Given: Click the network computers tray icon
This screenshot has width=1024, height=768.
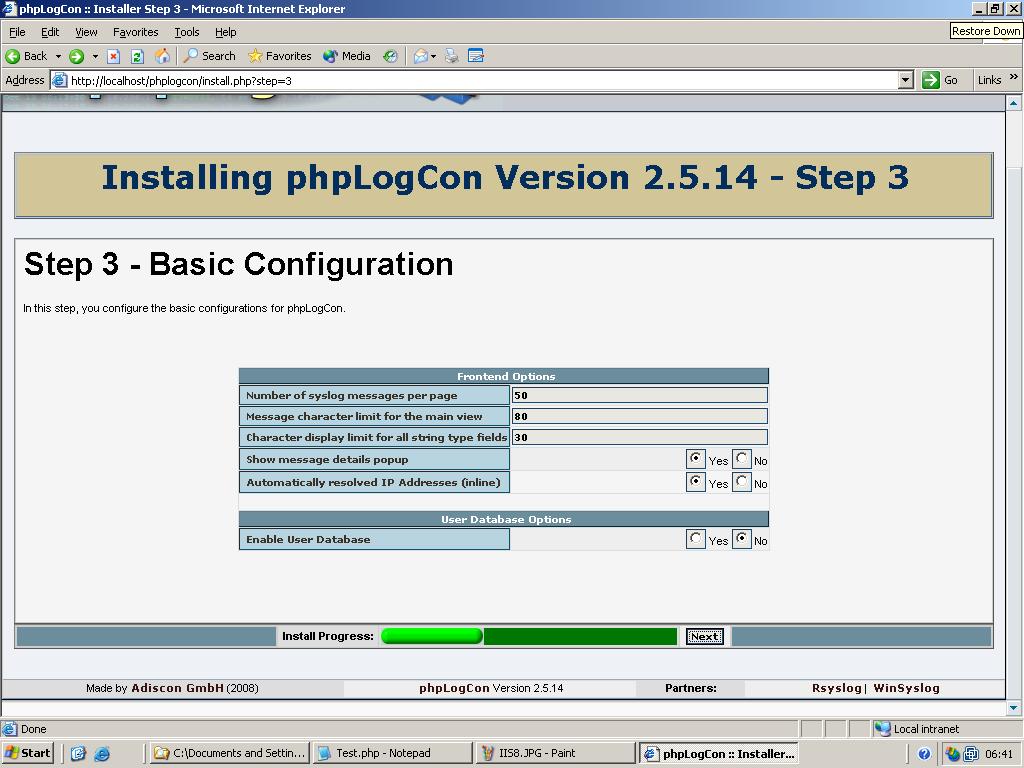Looking at the screenshot, I should (x=971, y=754).
